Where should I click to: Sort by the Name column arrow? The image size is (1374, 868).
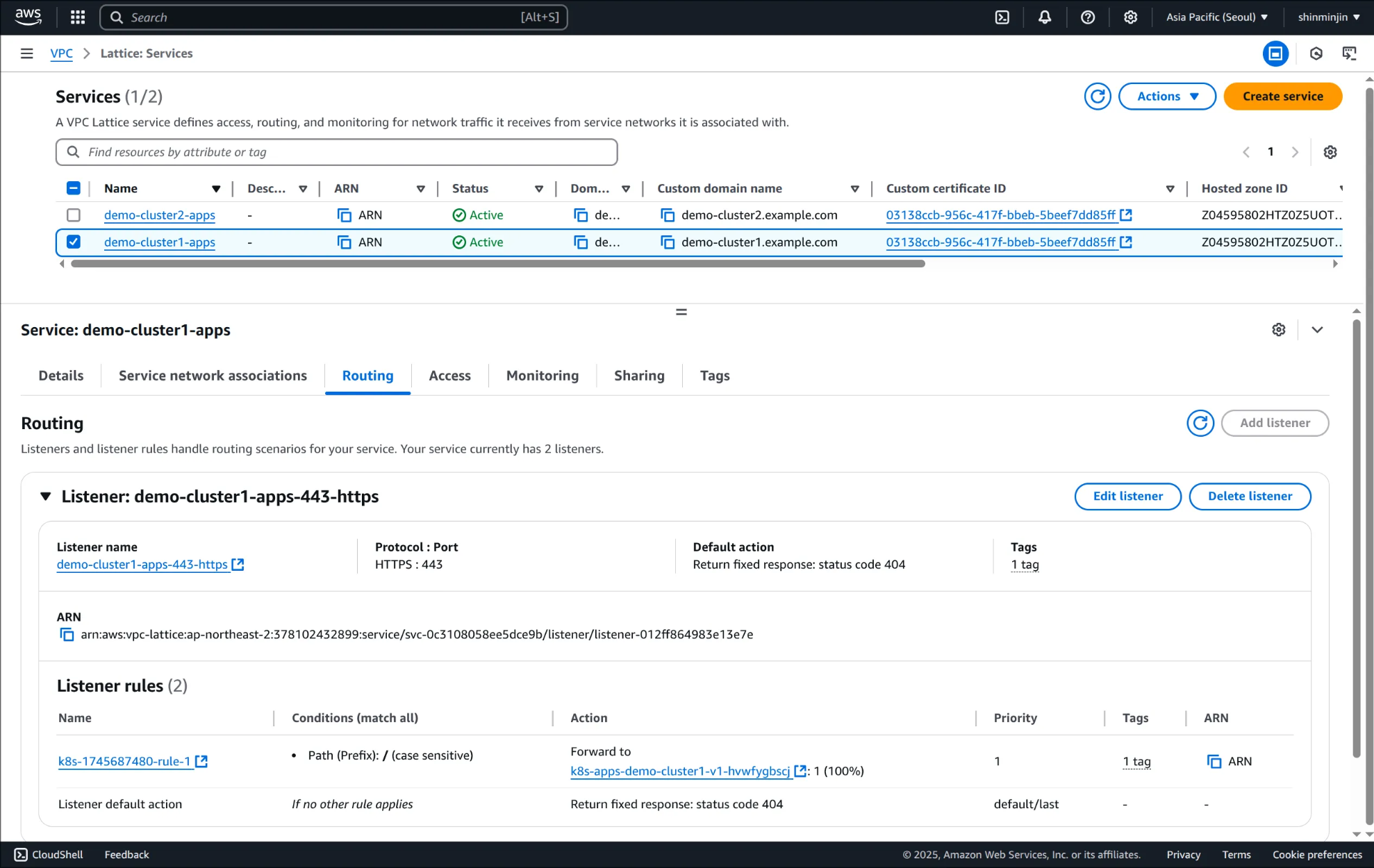[x=216, y=189]
